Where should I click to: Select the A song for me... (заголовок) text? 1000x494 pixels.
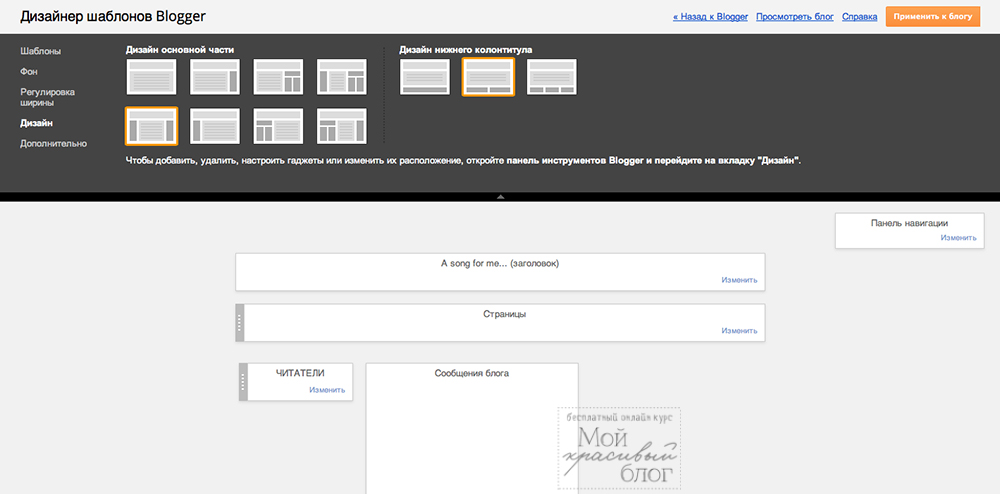pyautogui.click(x=500, y=263)
